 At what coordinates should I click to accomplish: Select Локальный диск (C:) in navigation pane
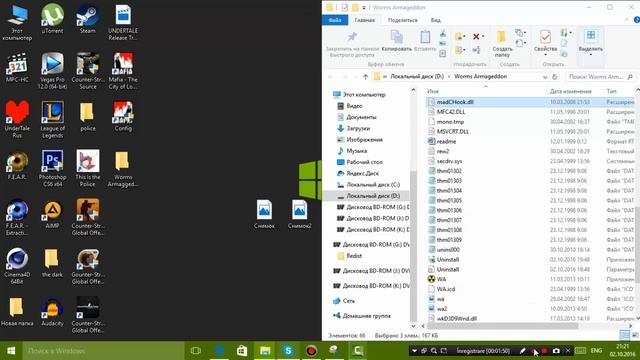coord(373,184)
